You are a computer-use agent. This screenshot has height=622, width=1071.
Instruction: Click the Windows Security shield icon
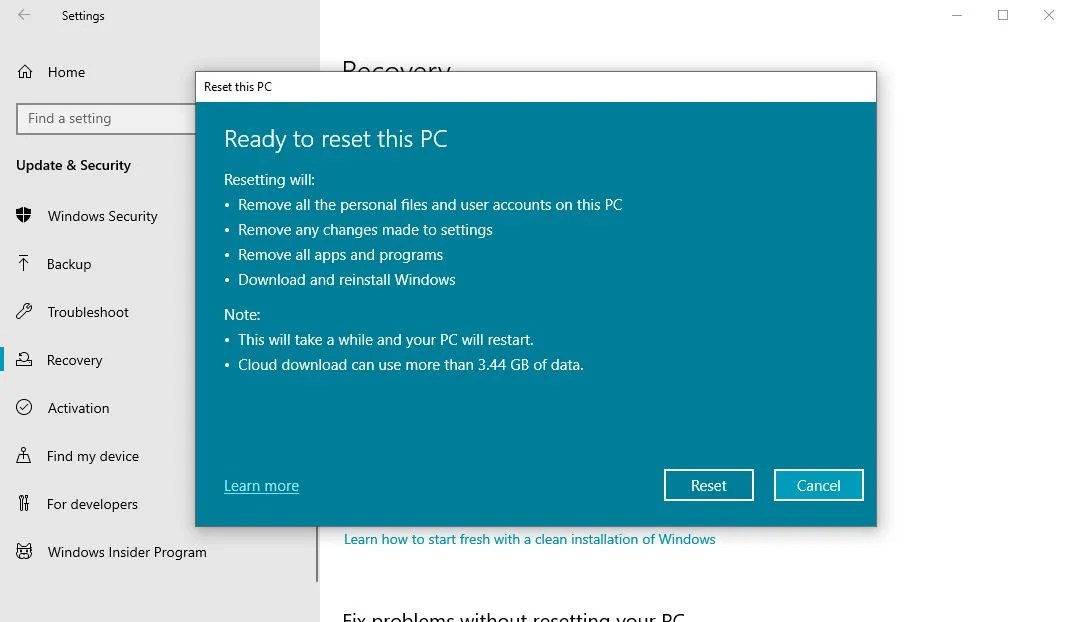click(24, 215)
